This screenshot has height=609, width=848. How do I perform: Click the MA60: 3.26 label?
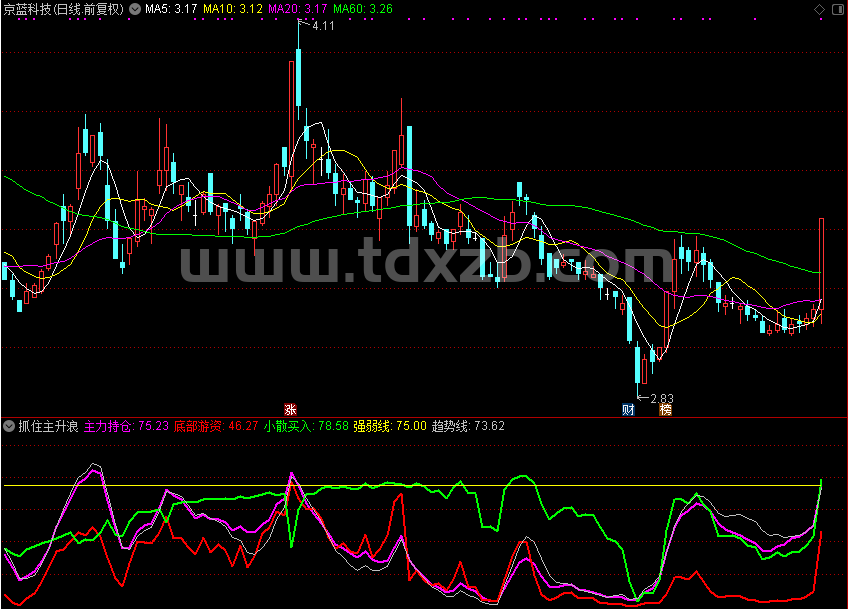pyautogui.click(x=363, y=9)
